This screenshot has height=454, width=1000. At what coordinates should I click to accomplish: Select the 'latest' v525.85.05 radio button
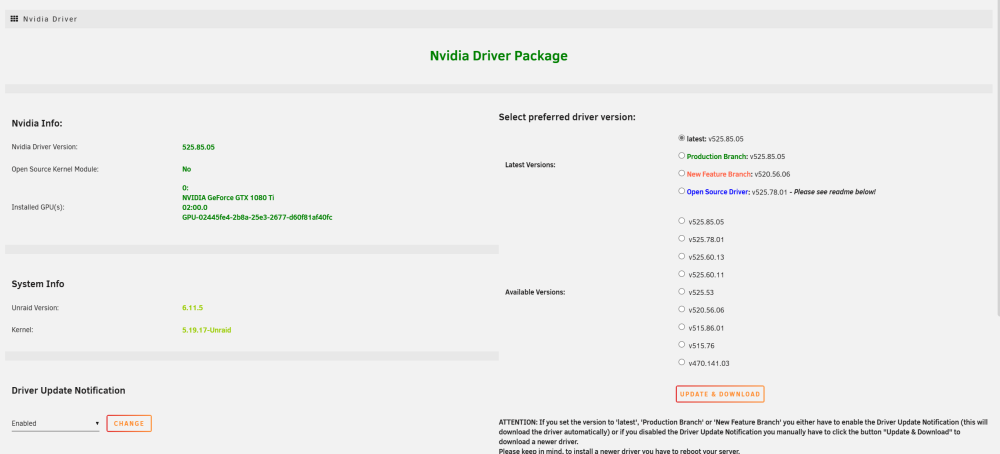(x=682, y=138)
